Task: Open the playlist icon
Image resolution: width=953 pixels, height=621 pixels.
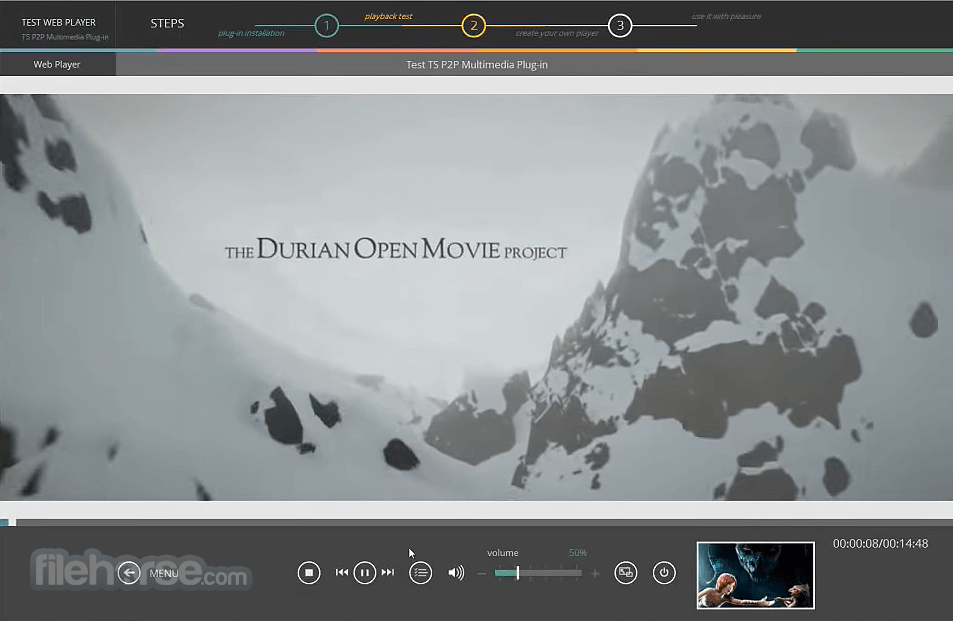Action: coord(421,572)
